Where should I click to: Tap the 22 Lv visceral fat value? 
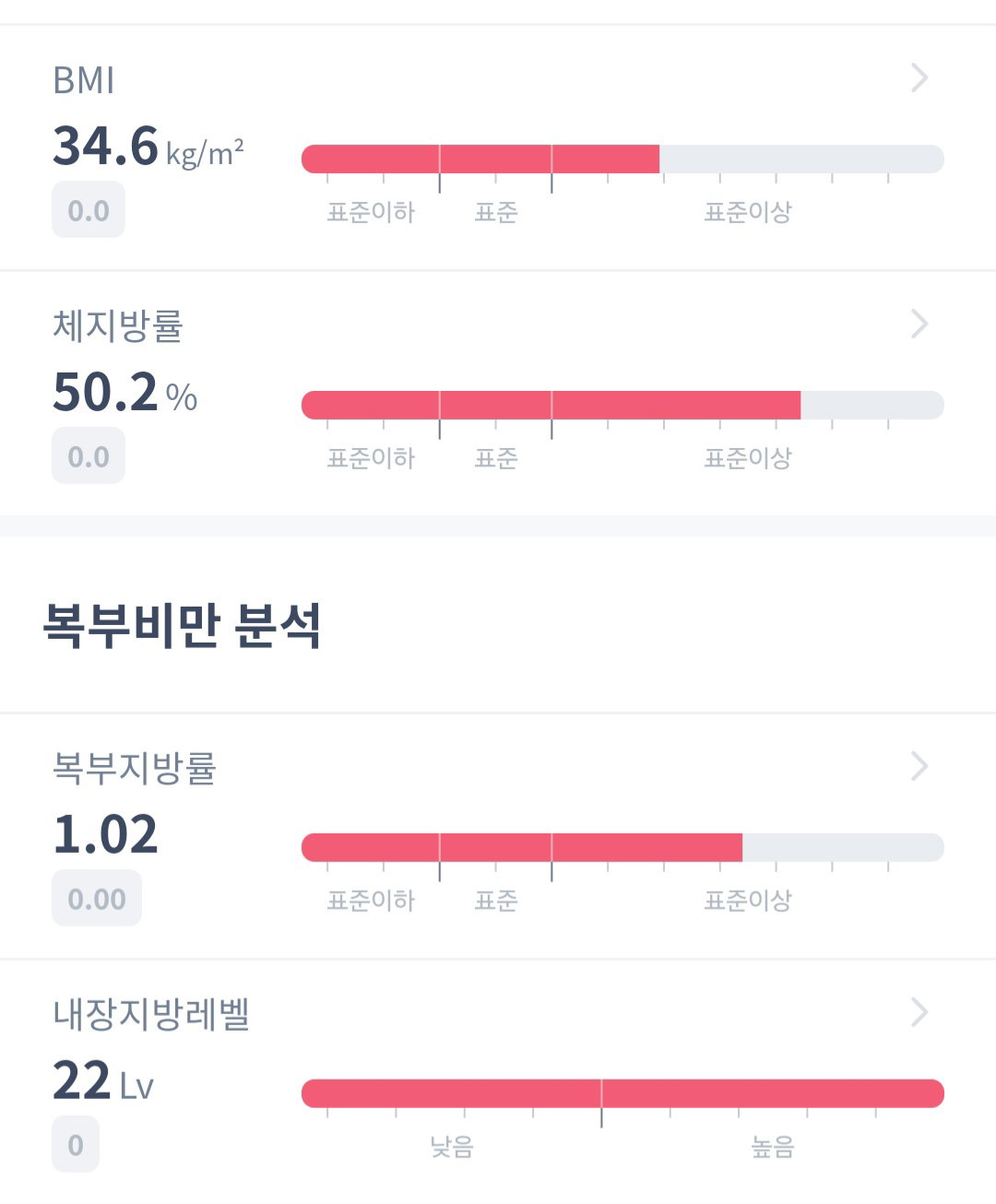(x=103, y=1081)
